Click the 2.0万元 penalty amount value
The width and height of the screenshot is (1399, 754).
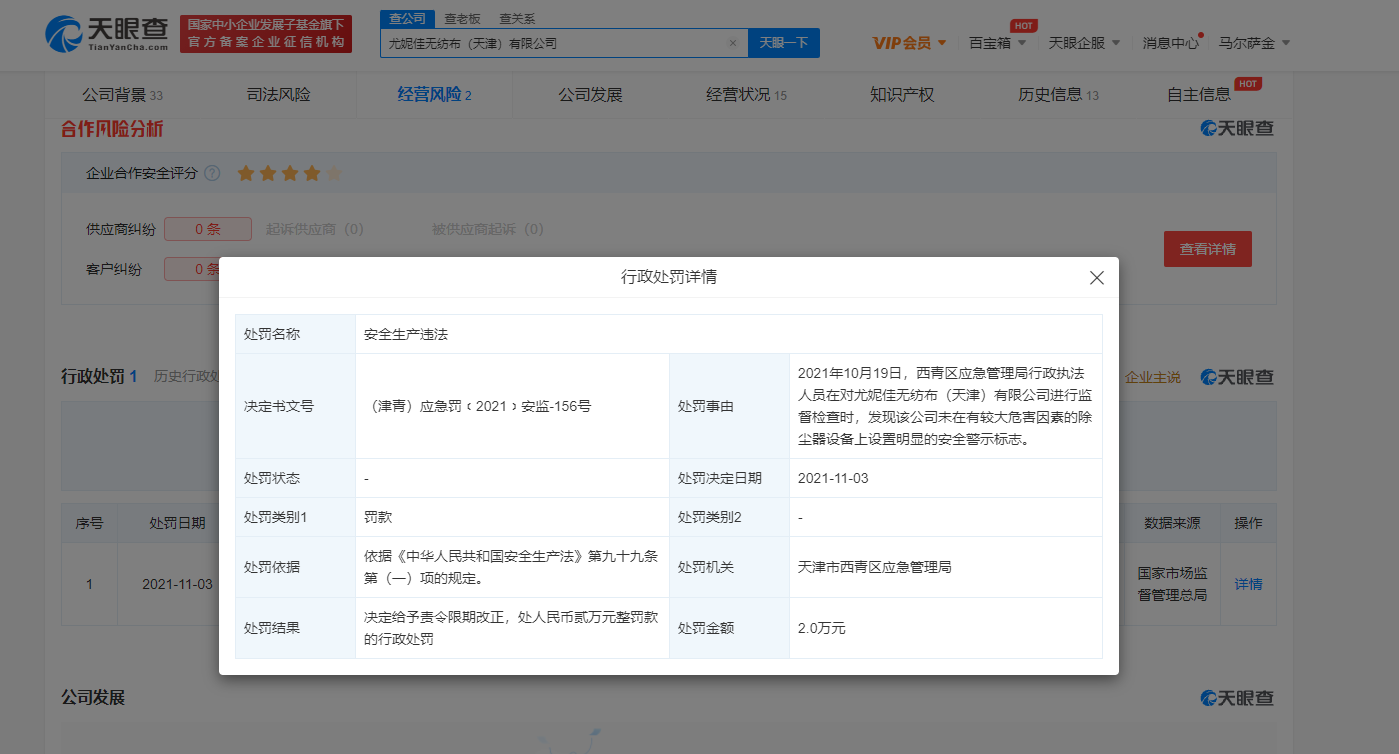821,628
